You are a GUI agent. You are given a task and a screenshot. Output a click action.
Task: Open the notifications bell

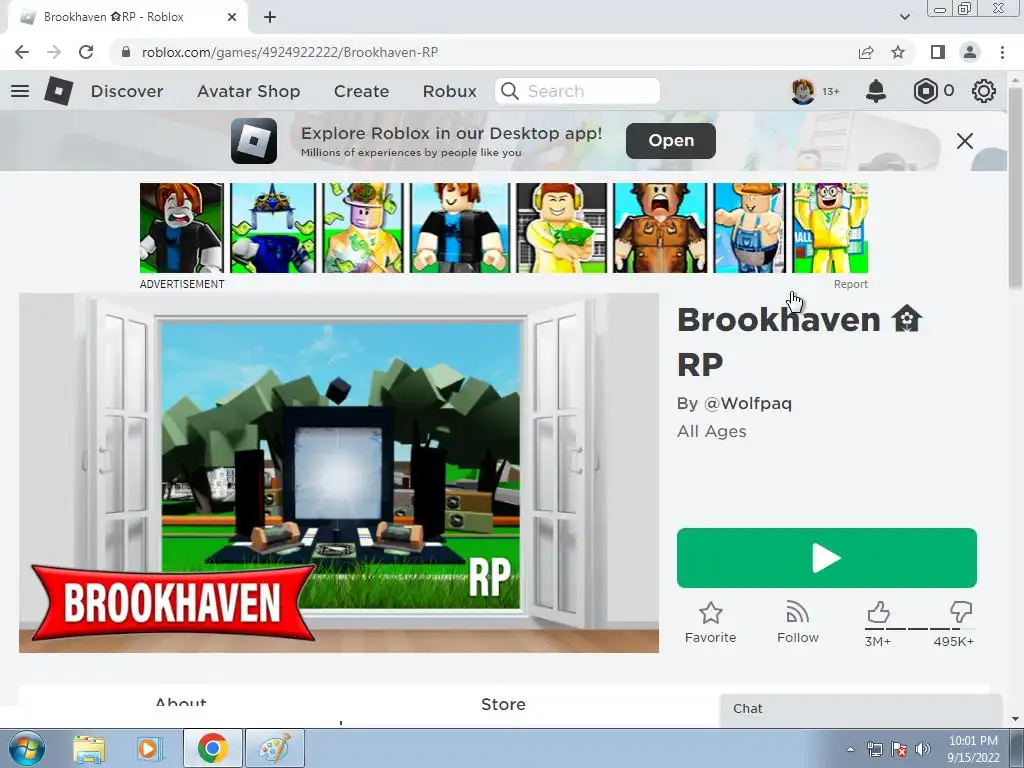[876, 91]
